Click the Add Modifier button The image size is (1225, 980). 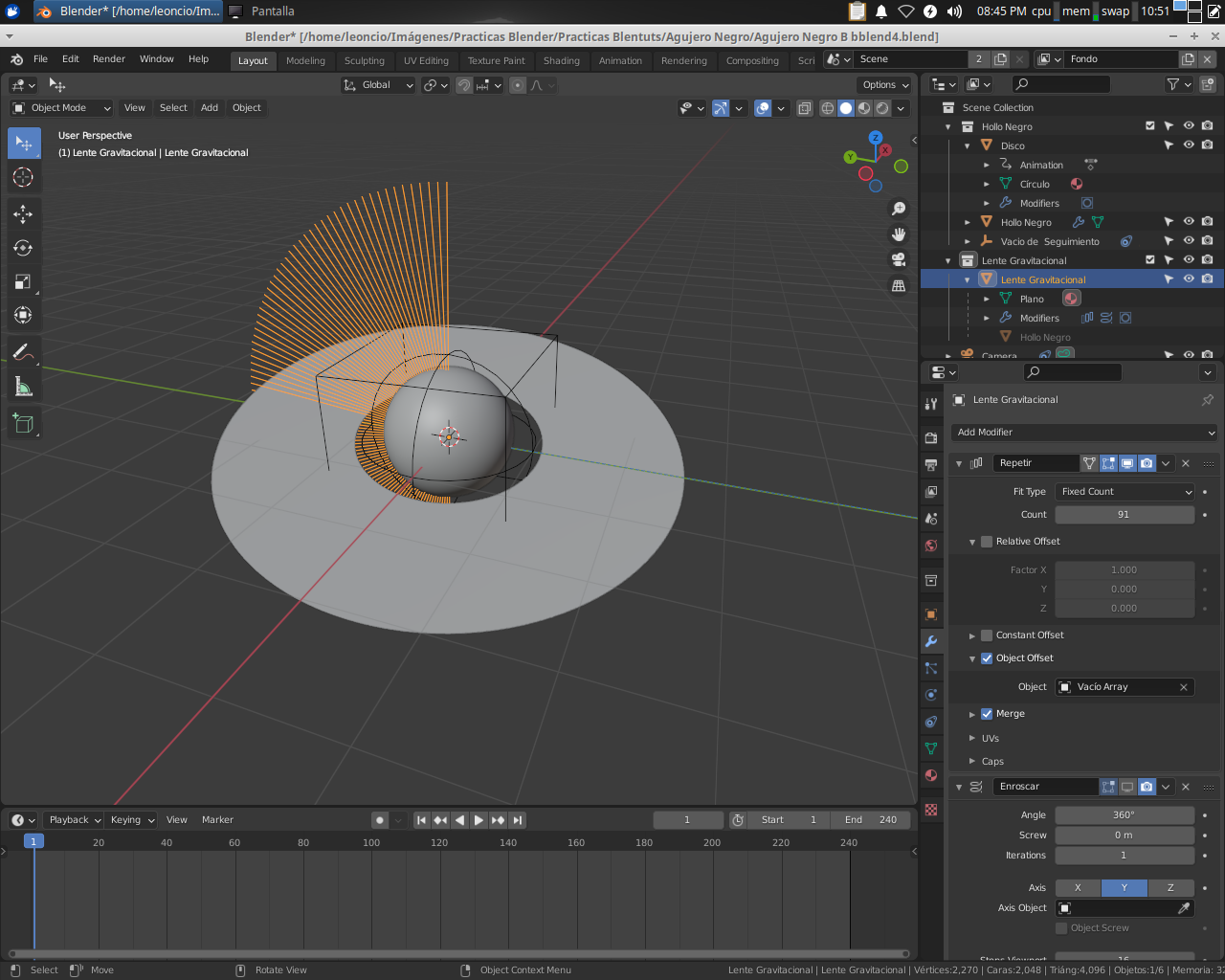(1084, 433)
